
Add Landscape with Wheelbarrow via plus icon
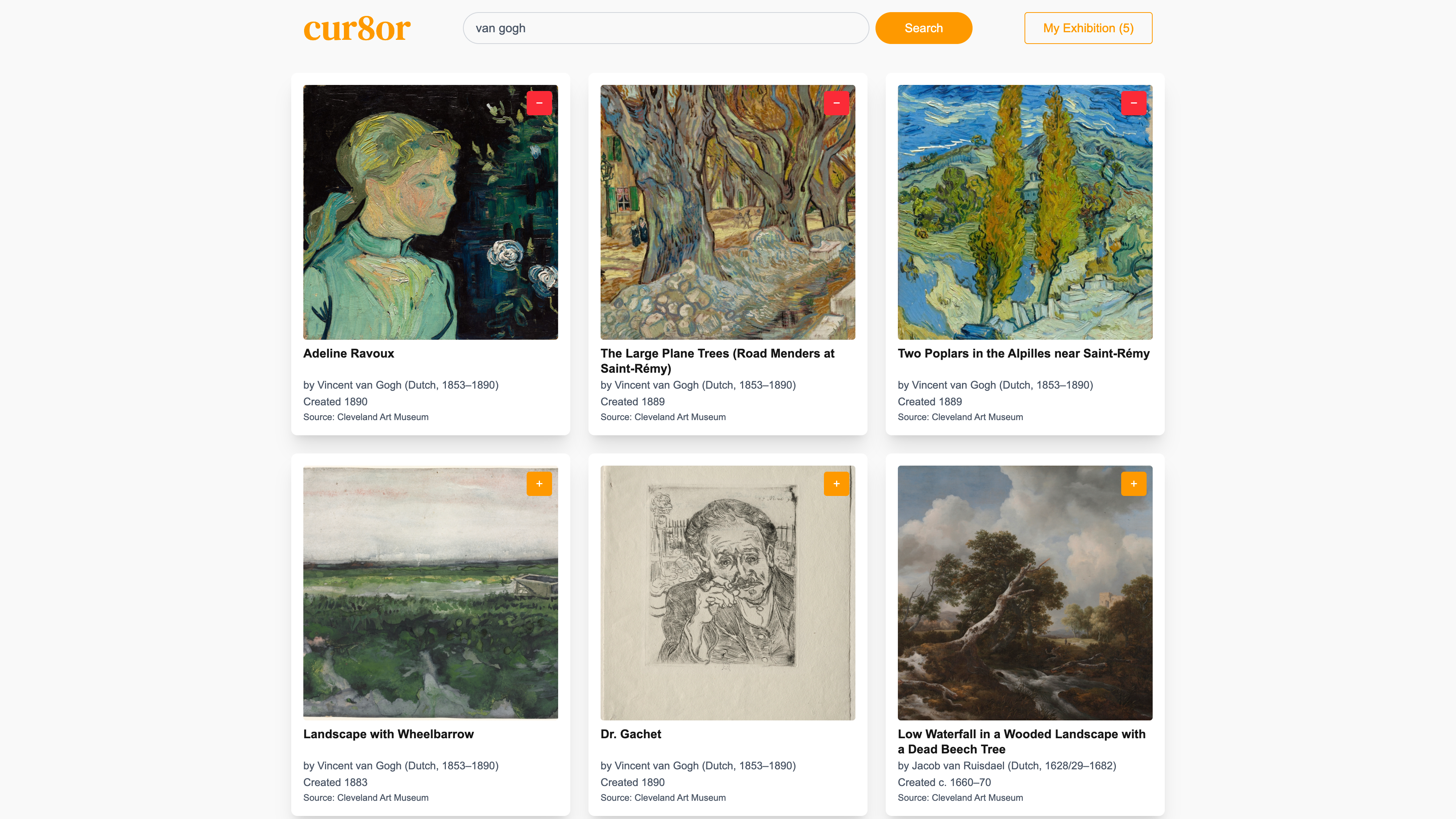click(x=539, y=484)
